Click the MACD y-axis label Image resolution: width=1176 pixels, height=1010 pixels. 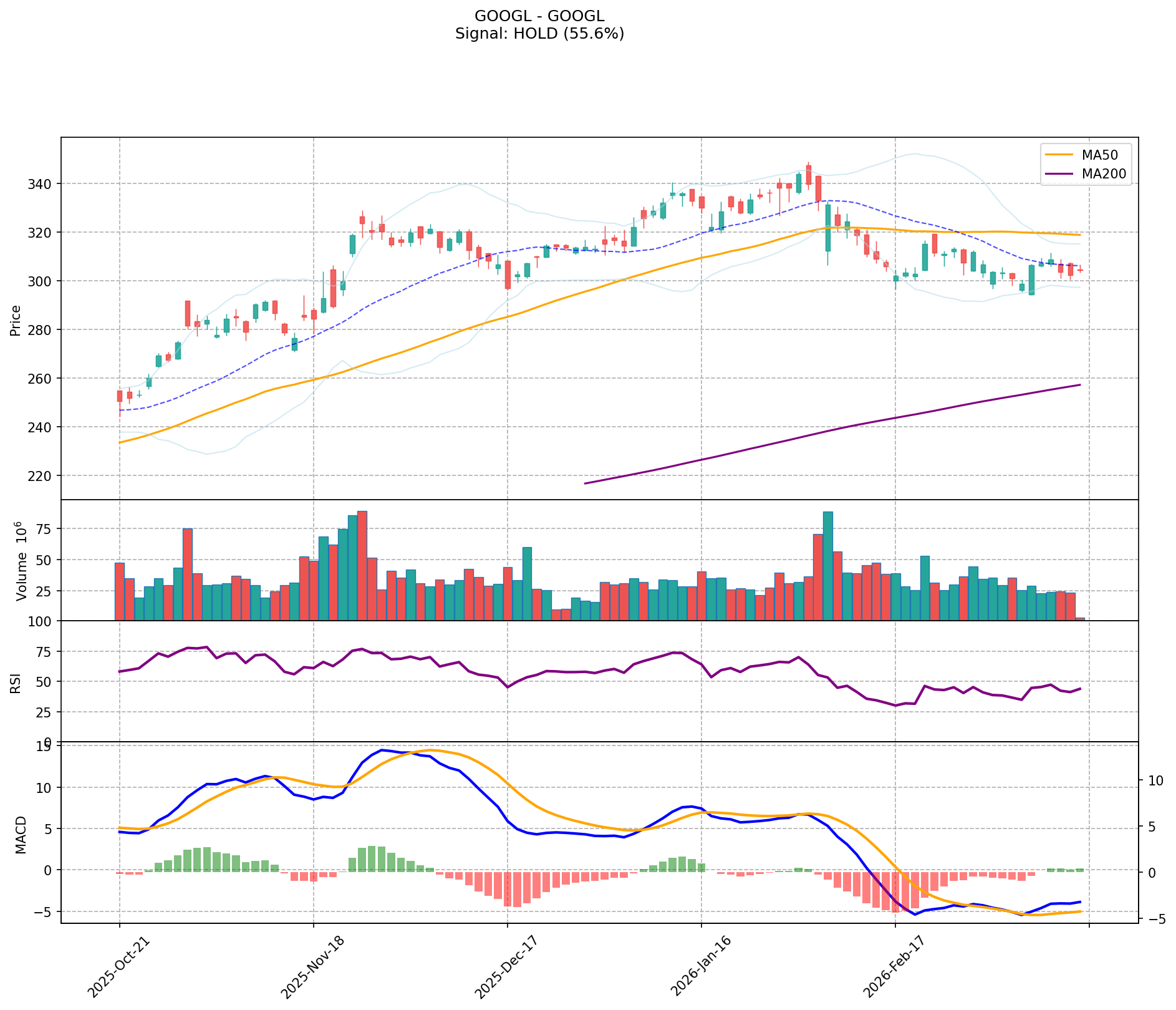pyautogui.click(x=21, y=834)
